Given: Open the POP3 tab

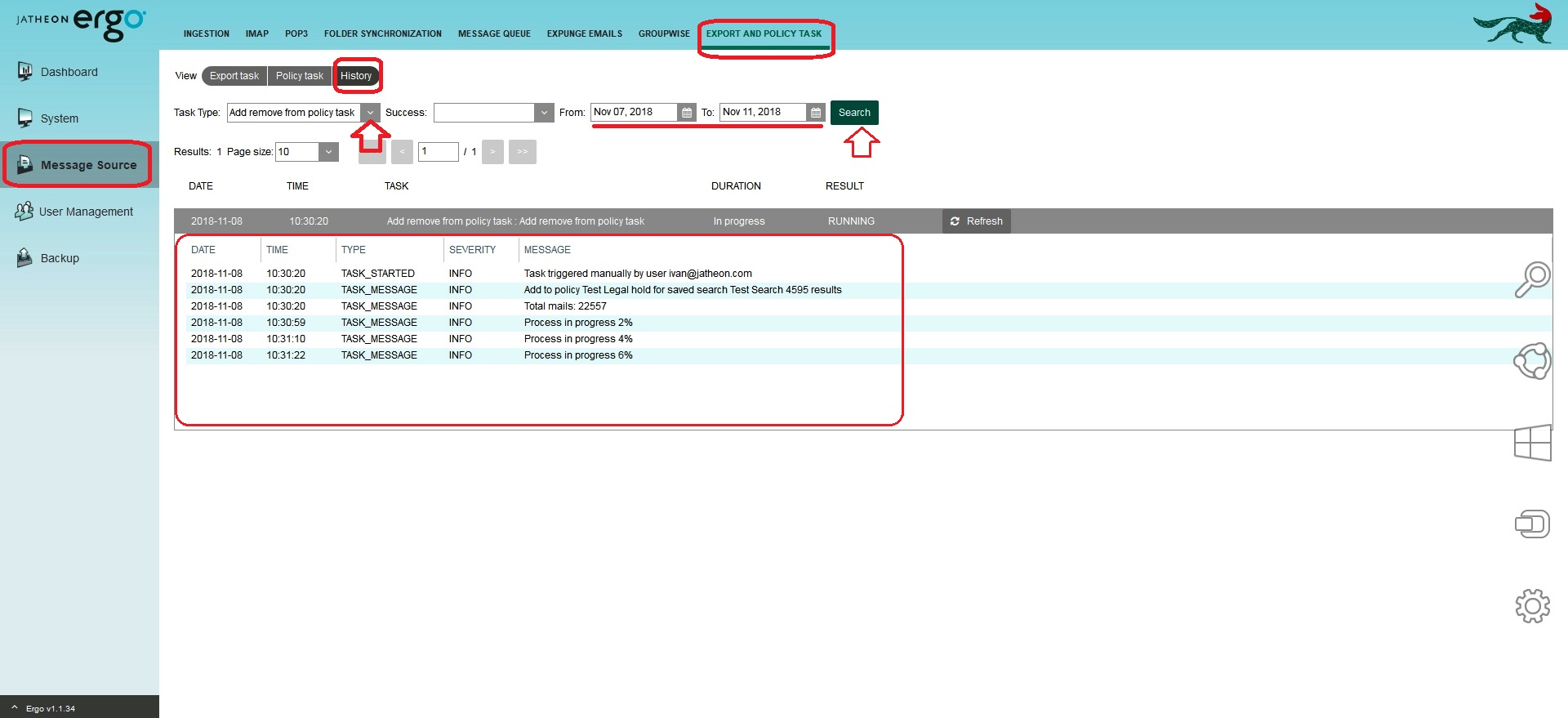Looking at the screenshot, I should 296,33.
